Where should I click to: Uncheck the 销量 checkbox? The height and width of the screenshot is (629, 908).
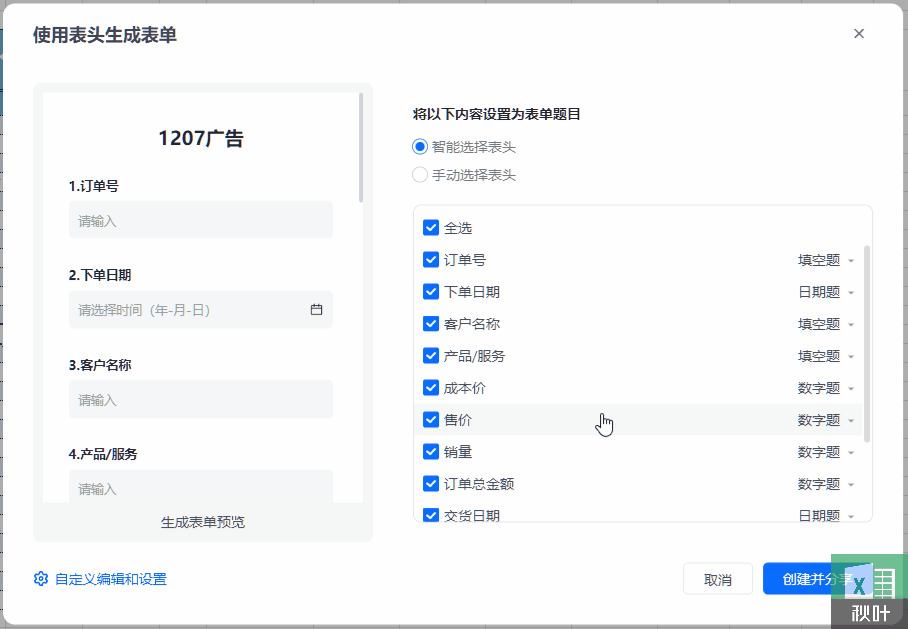(431, 451)
